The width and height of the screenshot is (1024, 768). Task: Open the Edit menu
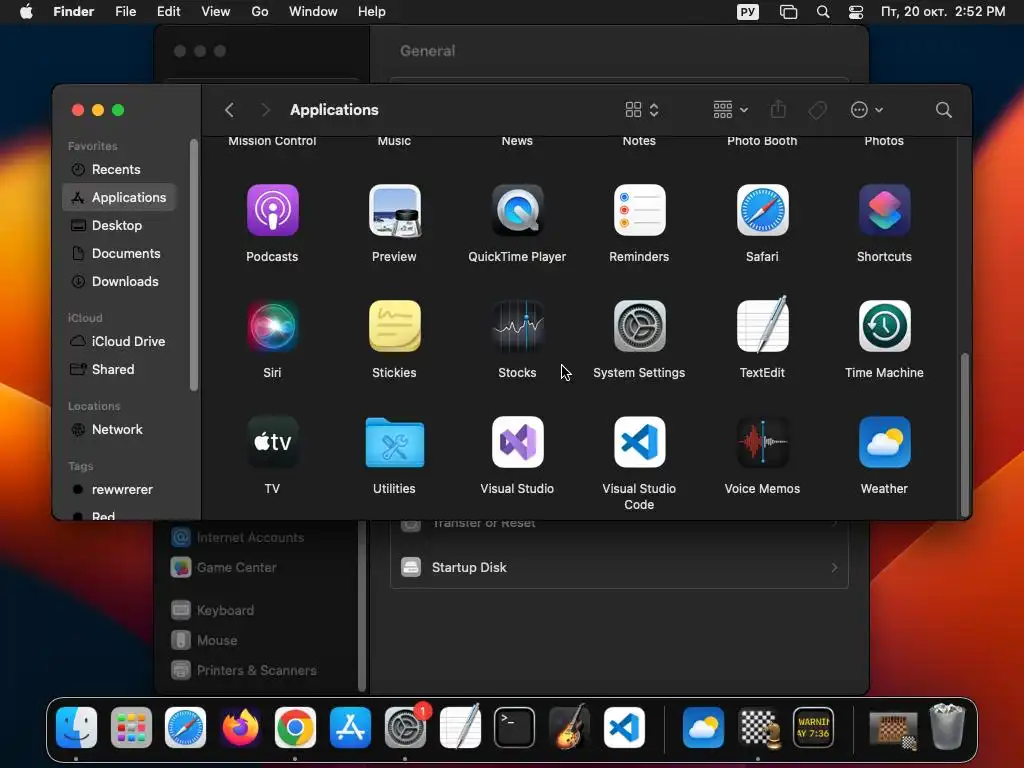point(168,12)
